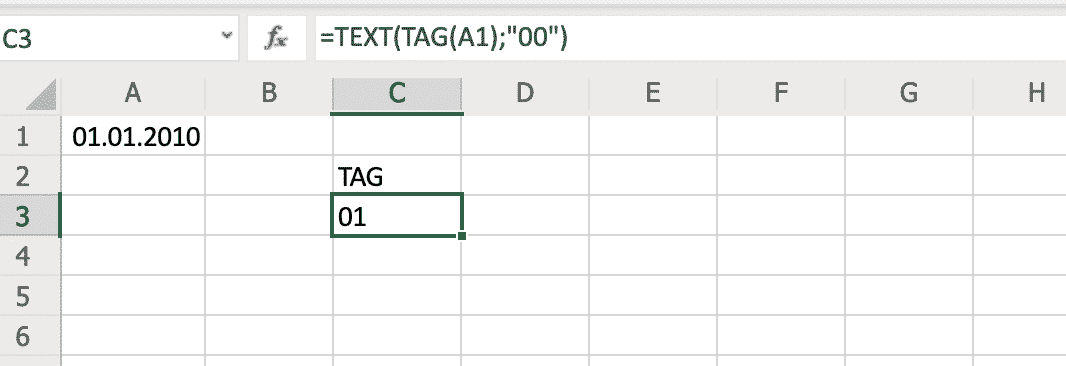Click cell C2 with text TAG
The image size is (1066, 366).
tap(397, 176)
